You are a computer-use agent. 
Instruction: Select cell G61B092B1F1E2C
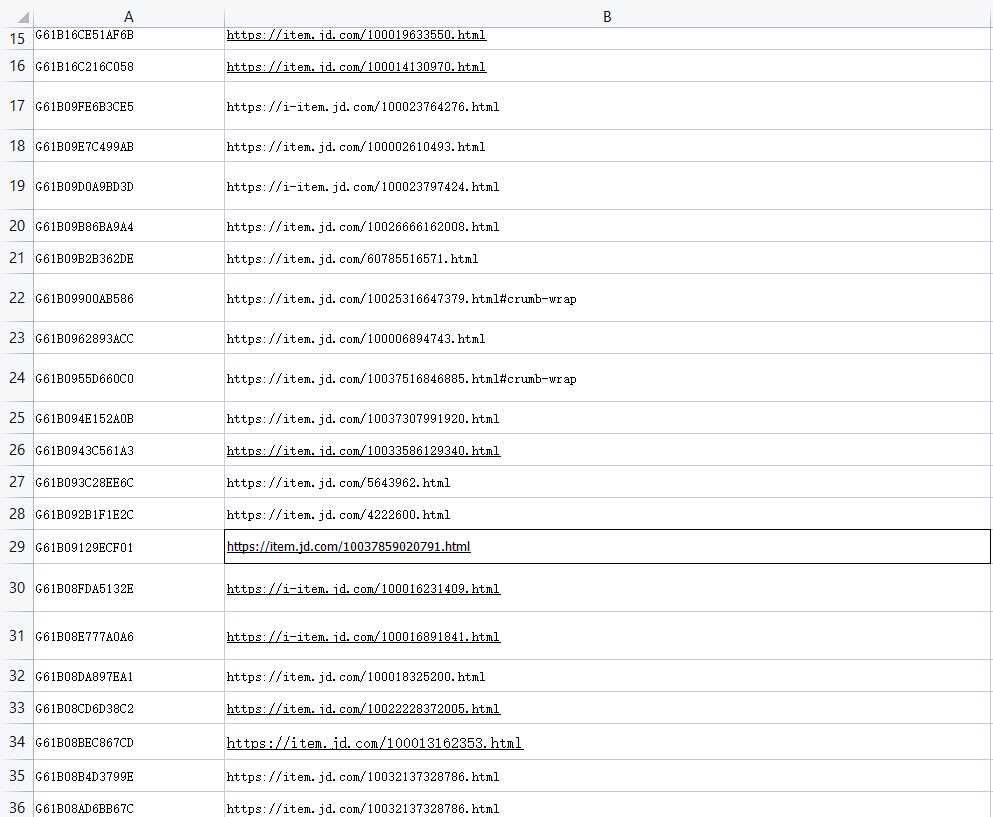pos(129,514)
